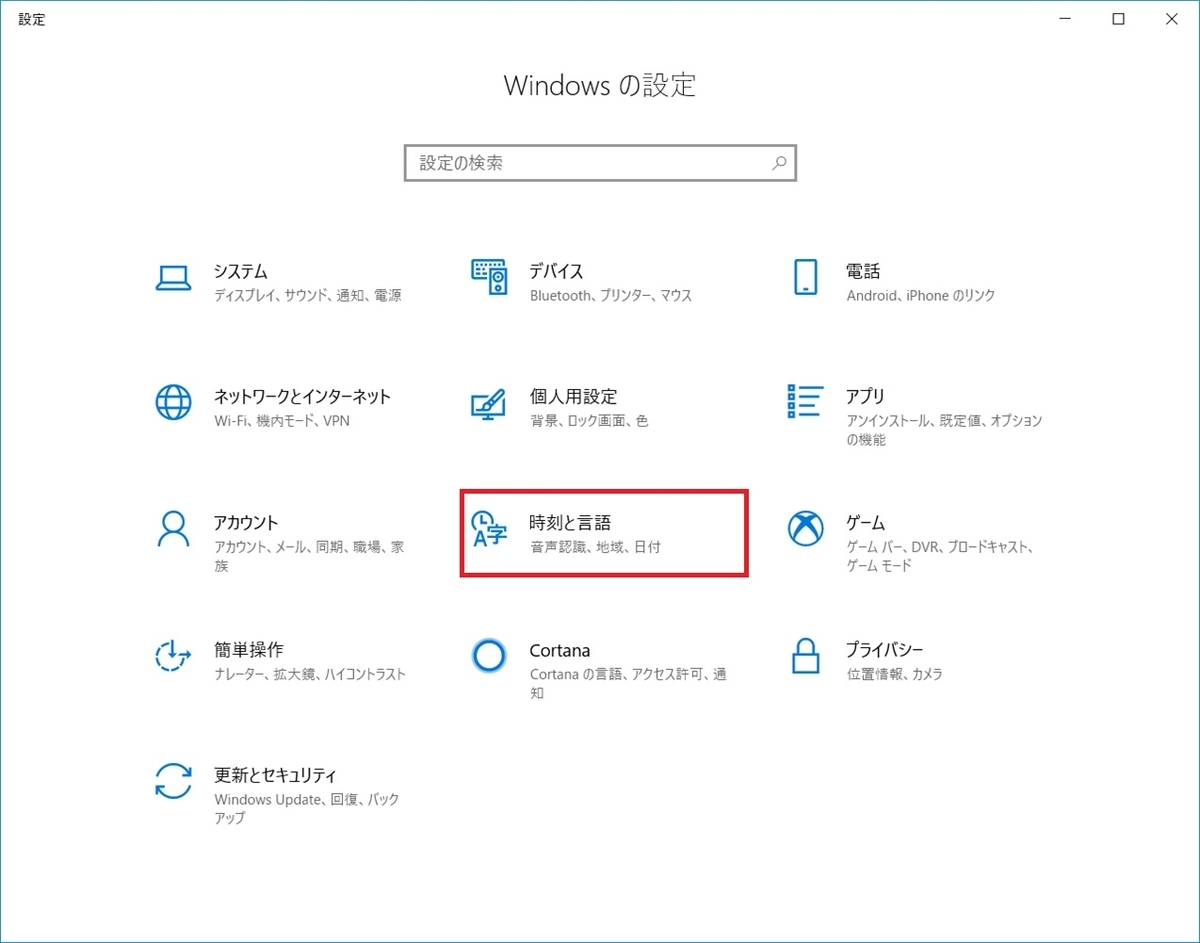Click the 'ナレーター、拡大鏡、ハイコントラスト' description
The width and height of the screenshot is (1200, 943).
(310, 674)
